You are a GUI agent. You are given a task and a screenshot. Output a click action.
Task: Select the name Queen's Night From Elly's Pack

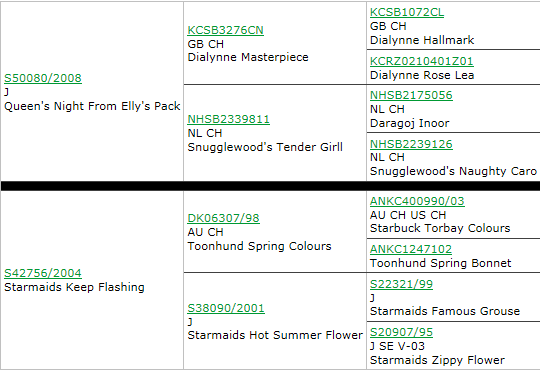coord(92,106)
